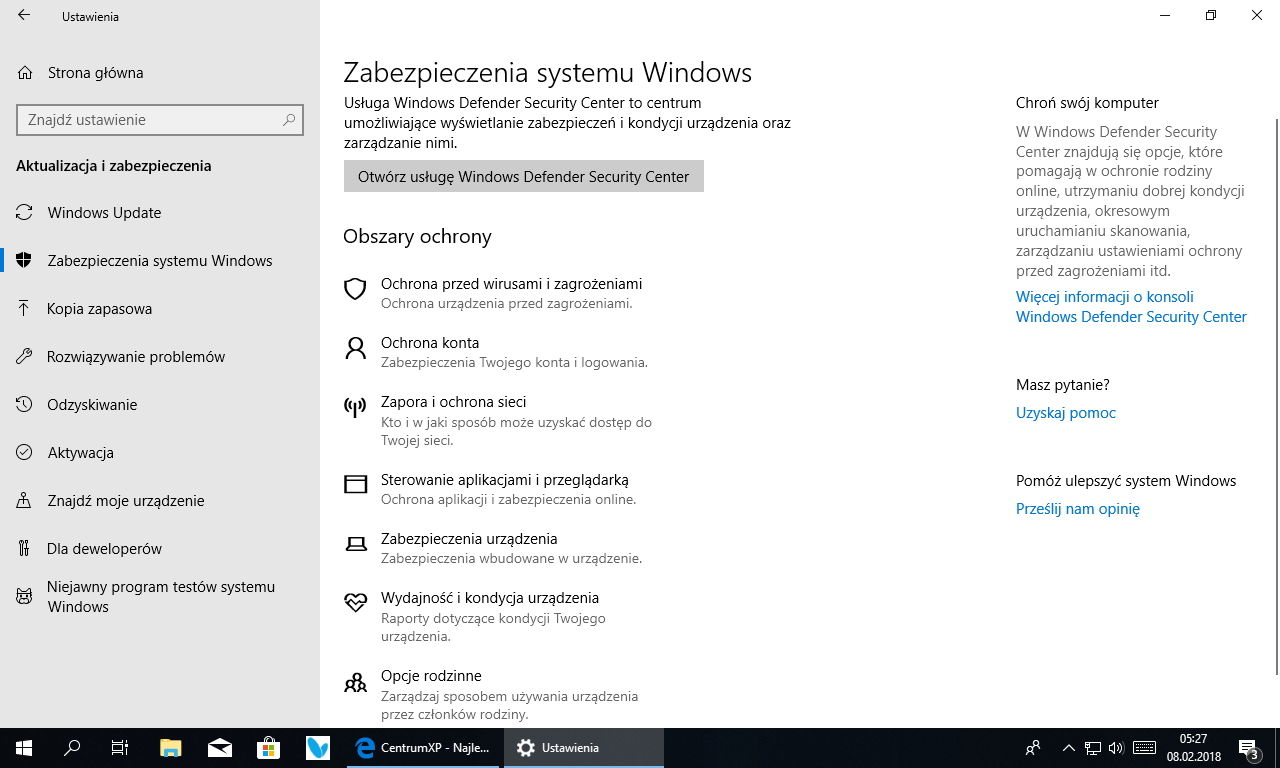Screen dimensions: 1280x768
Task: Open Wydajność i kondycja urządzenia
Action: pos(490,598)
